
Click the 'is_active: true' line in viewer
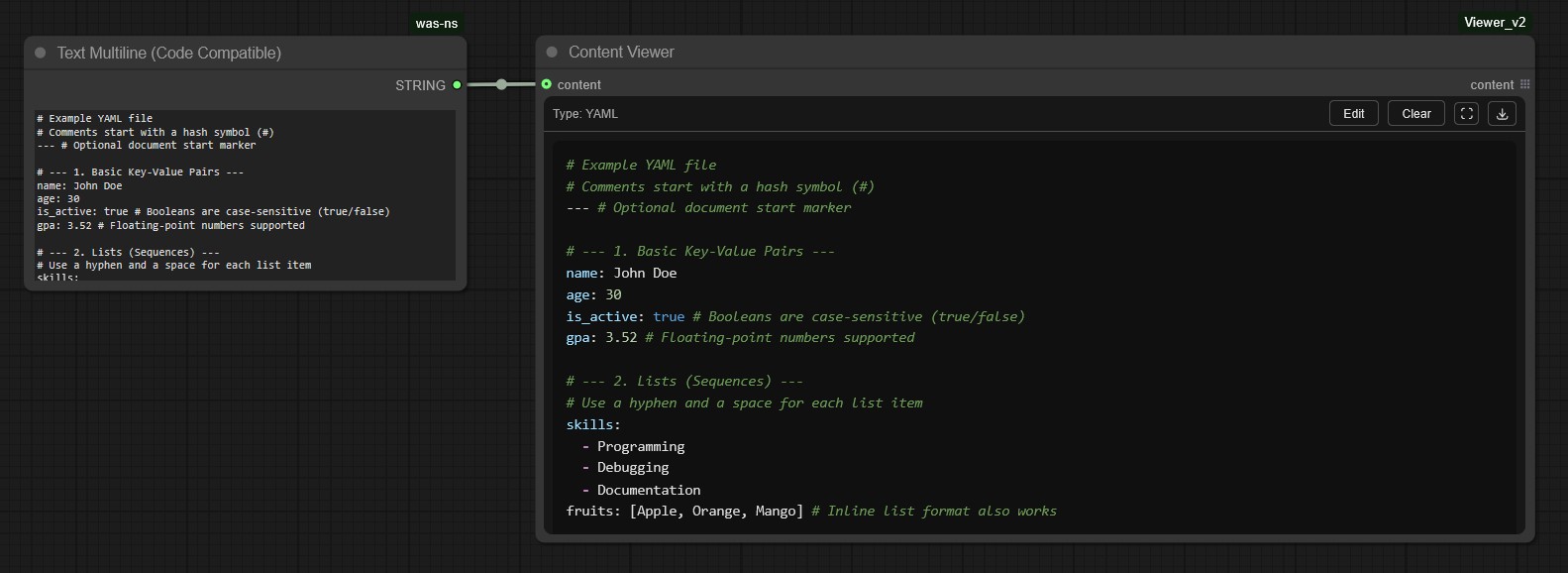(x=795, y=316)
